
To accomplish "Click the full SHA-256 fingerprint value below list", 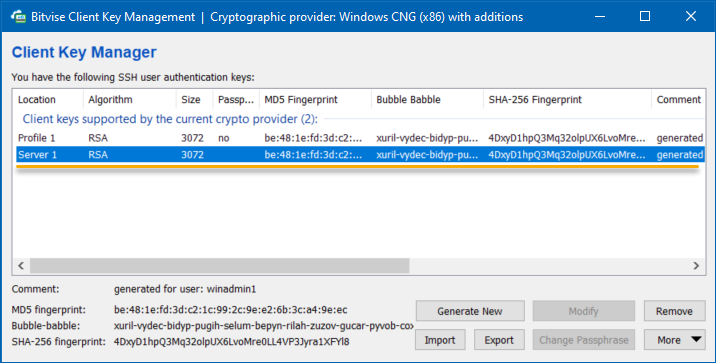I will [x=232, y=342].
